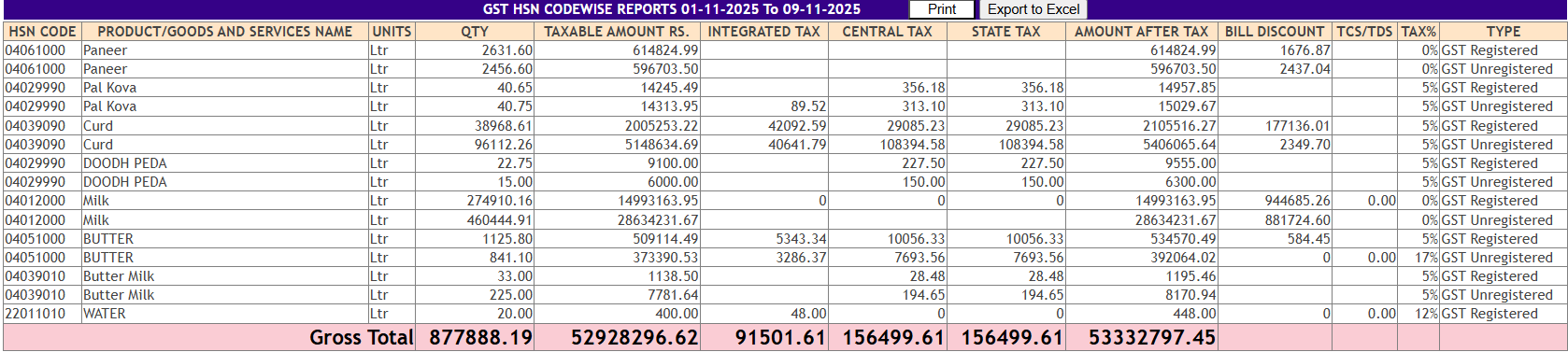Click Paneer bill discount 2437.04

[1304, 69]
